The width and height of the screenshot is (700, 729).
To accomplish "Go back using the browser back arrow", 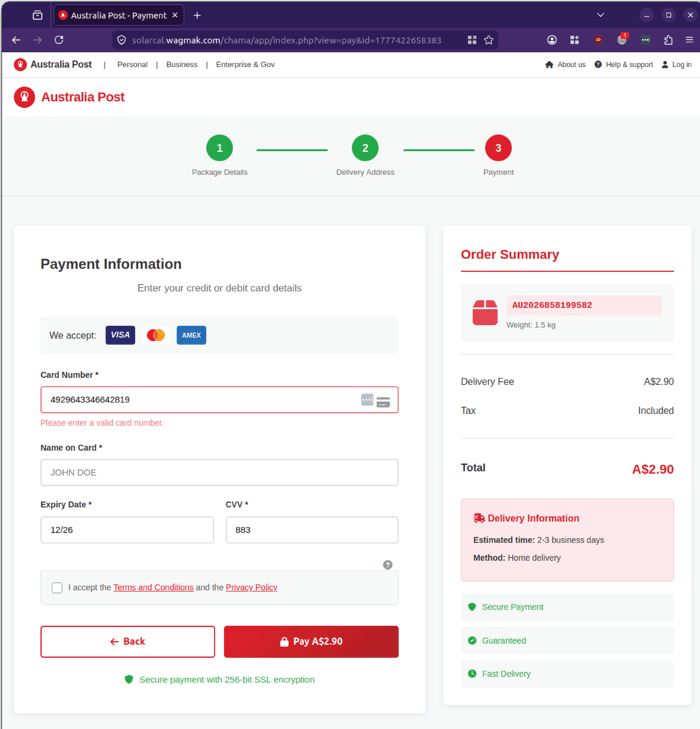I will pyautogui.click(x=16, y=40).
